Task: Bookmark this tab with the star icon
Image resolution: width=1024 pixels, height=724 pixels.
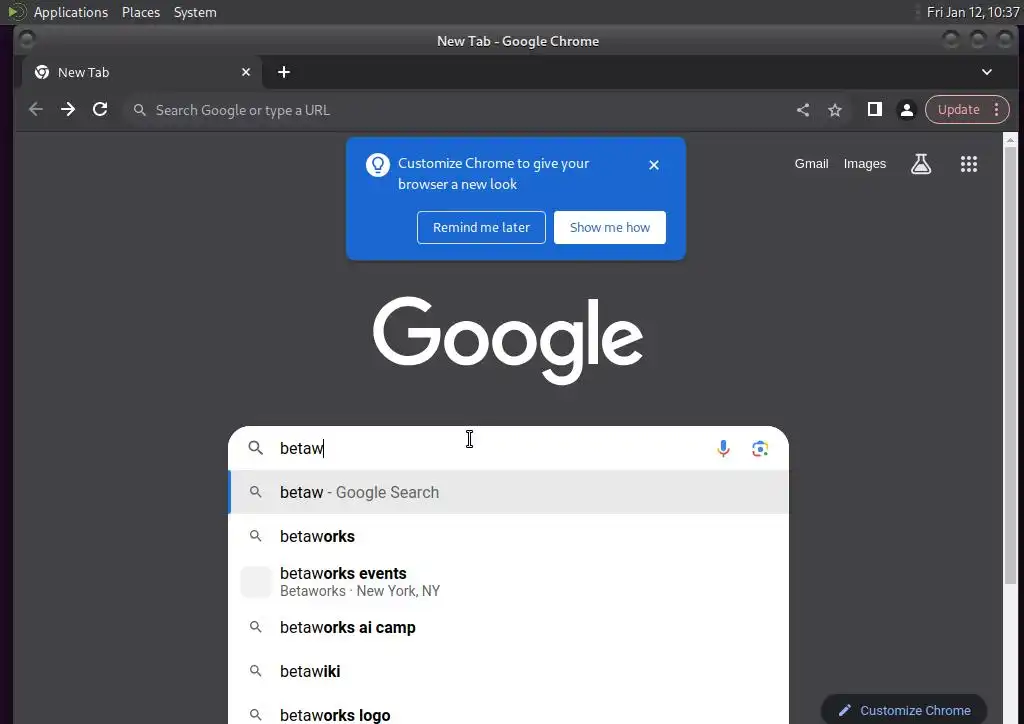Action: pos(835,110)
